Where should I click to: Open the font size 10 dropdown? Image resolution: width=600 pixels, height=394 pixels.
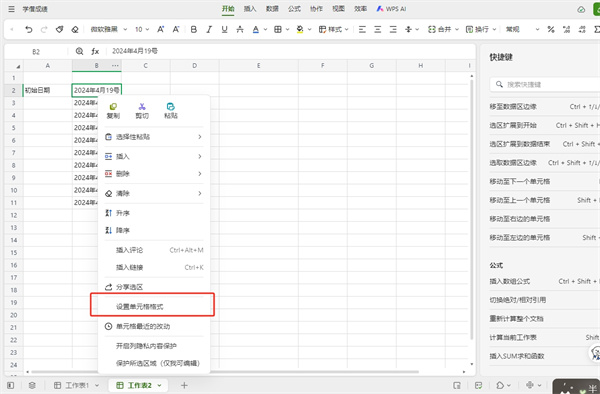click(x=142, y=29)
